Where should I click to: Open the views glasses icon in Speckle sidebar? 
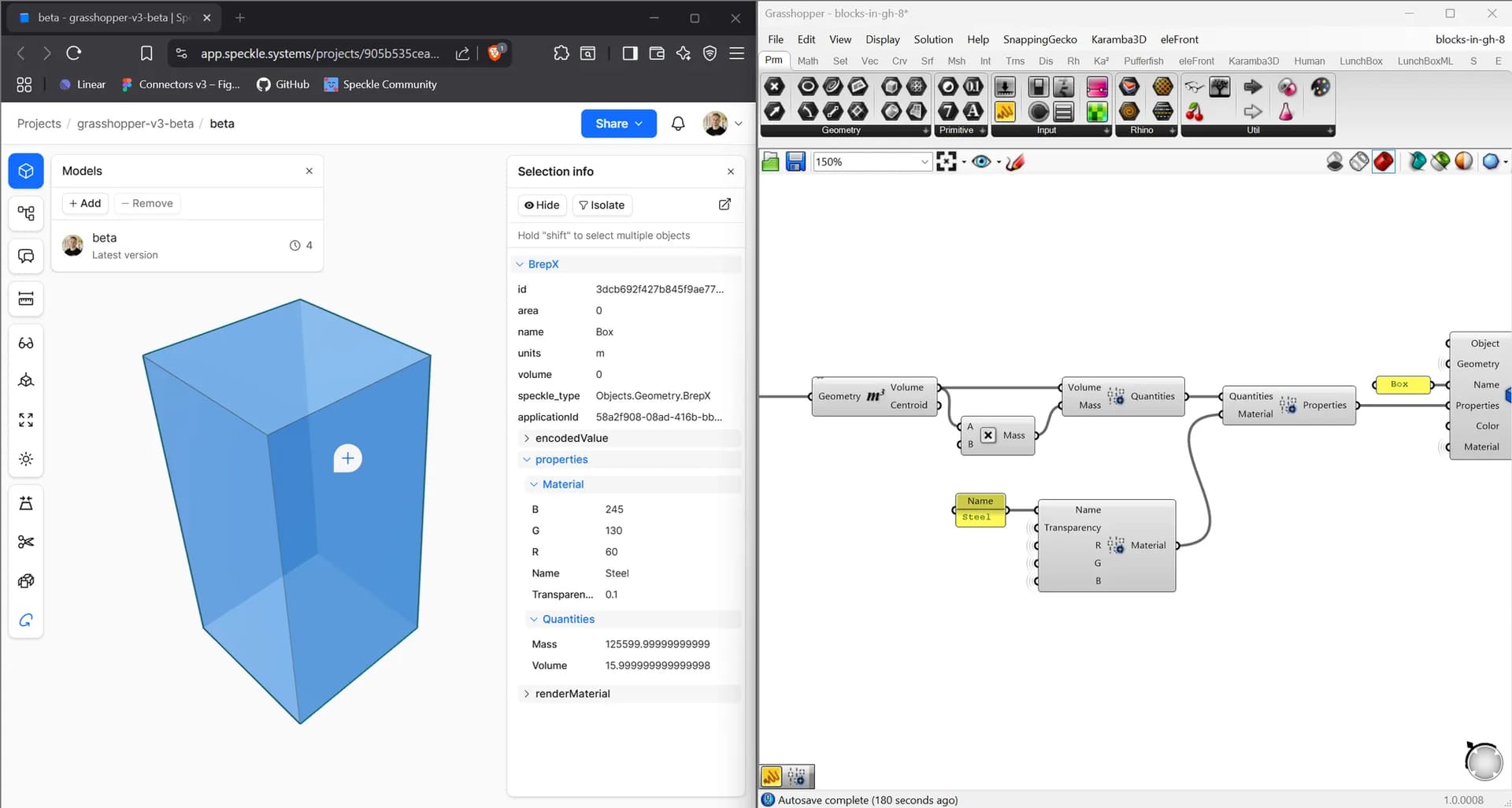[x=26, y=343]
